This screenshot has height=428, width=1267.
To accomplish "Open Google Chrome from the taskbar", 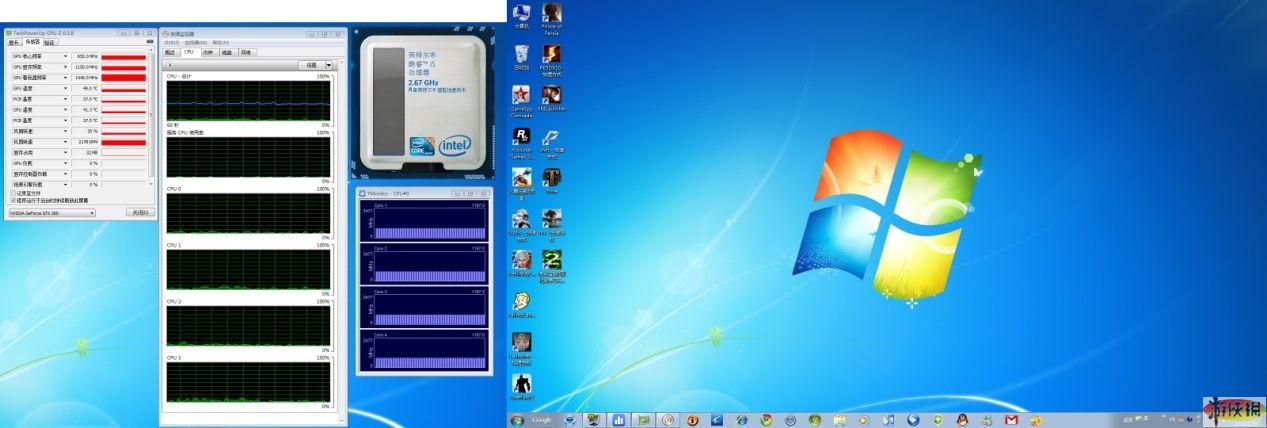I will coord(765,420).
